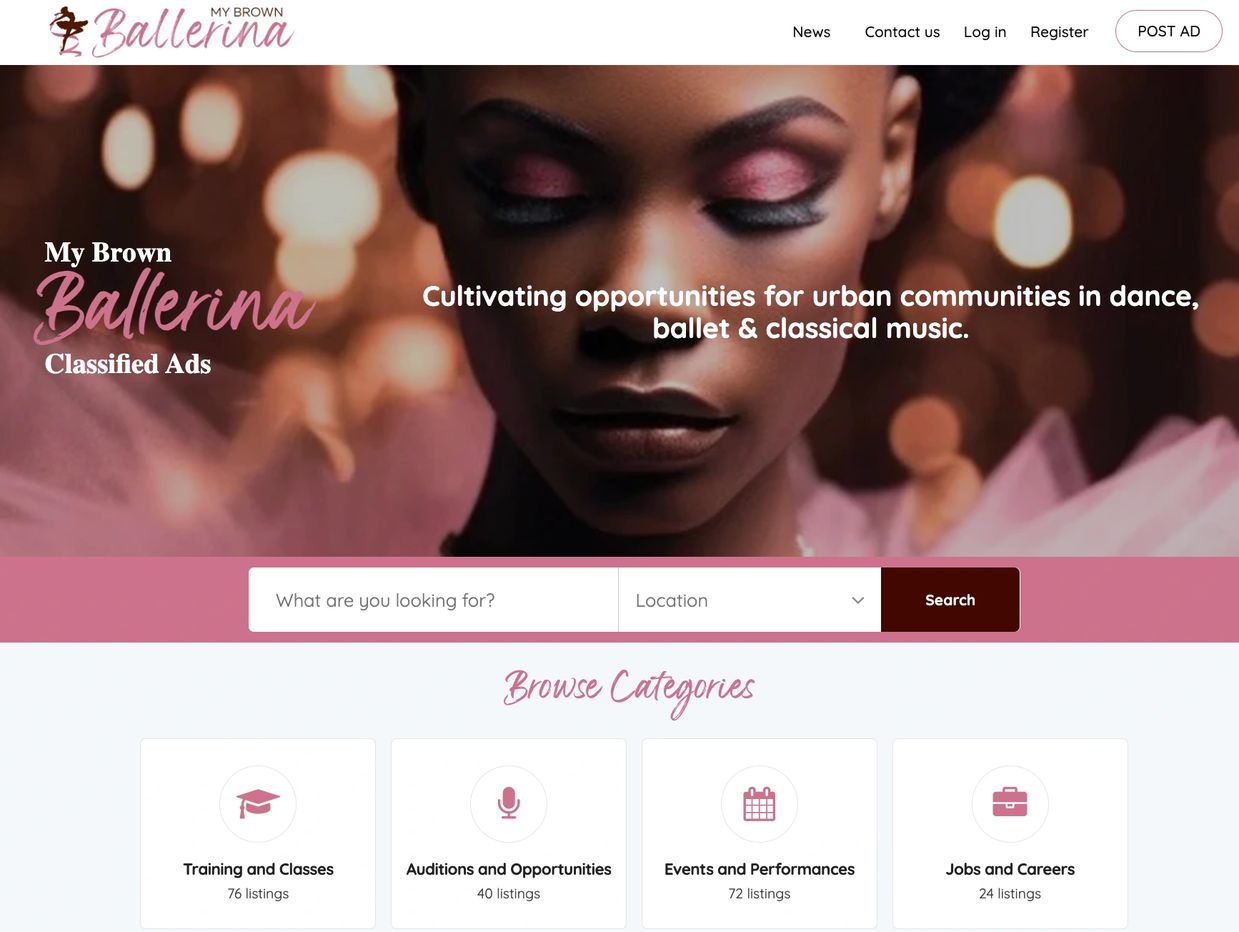Click the Location dropdown chevron arrow
The height and width of the screenshot is (932, 1239).
tap(858, 600)
